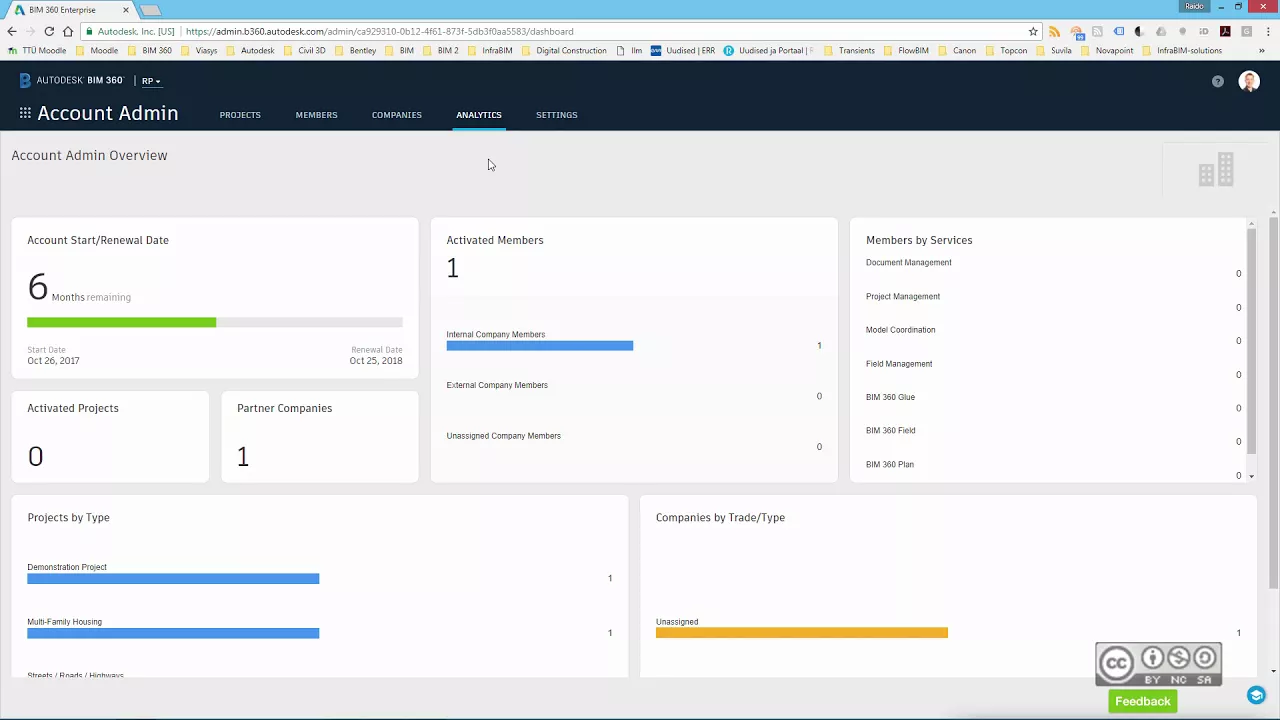Open the Digital Construction bookmarks folder
Screen dimensions: 1280x720
564,50
